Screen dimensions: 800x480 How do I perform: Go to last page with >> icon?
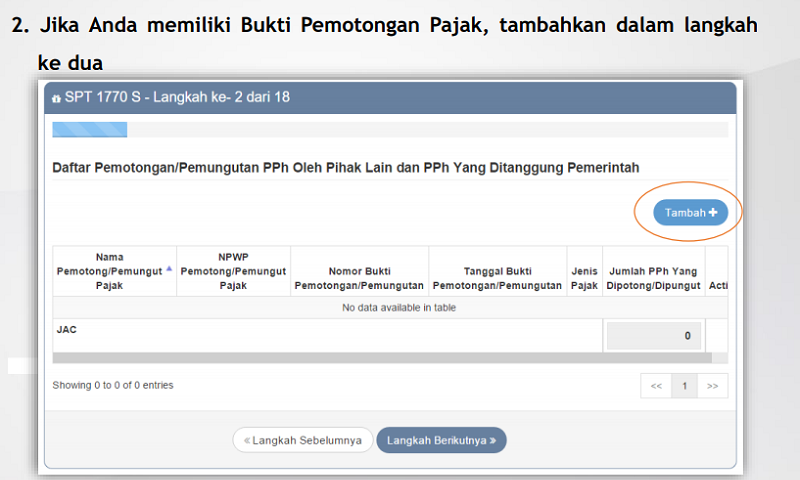pos(713,385)
